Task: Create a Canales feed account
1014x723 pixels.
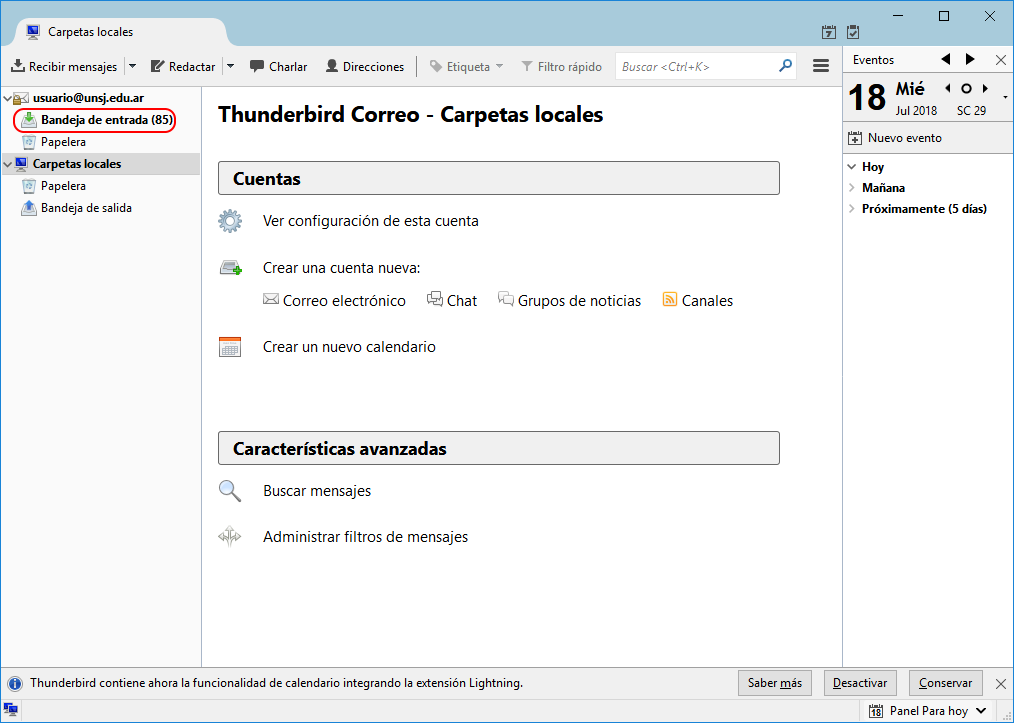Action: (698, 301)
